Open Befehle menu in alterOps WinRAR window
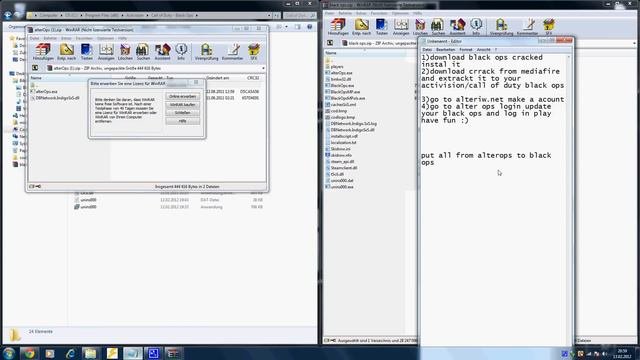Viewport: 640px width, 360px height. (x=50, y=38)
